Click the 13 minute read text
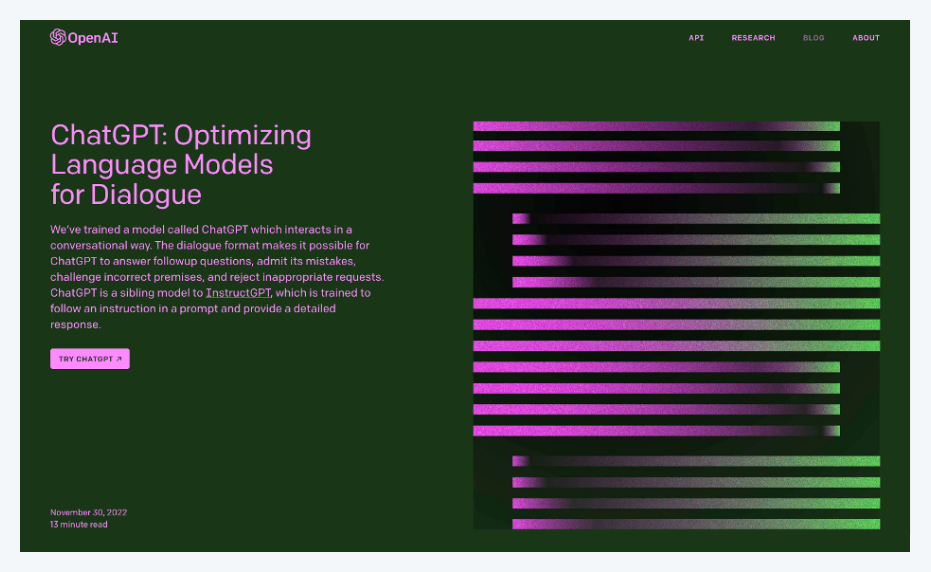The height and width of the screenshot is (572, 931). point(78,524)
